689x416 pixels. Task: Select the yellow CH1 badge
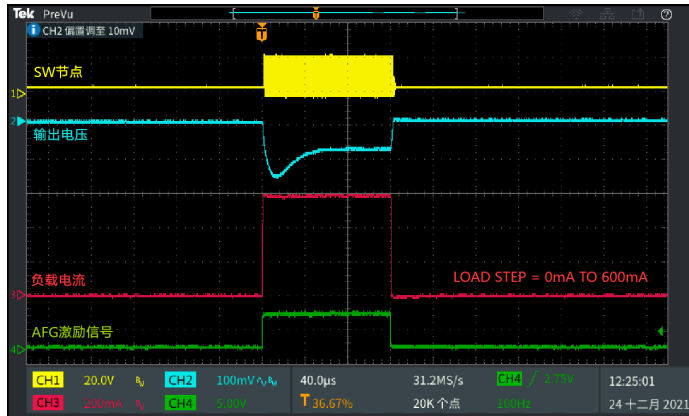[47, 380]
